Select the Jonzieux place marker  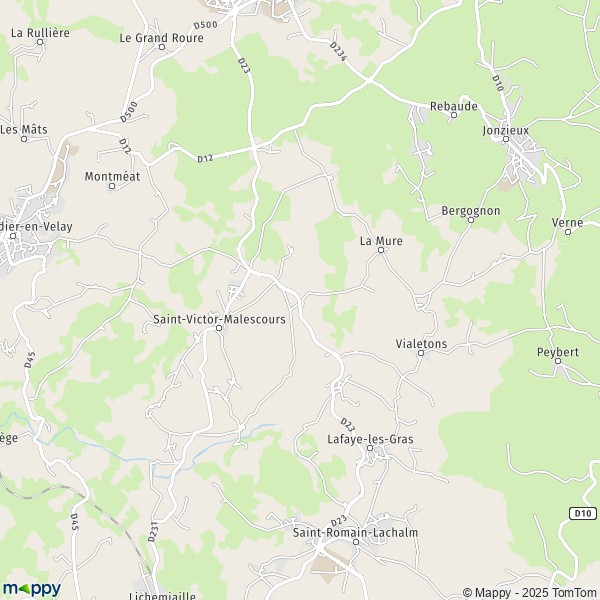[505, 139]
